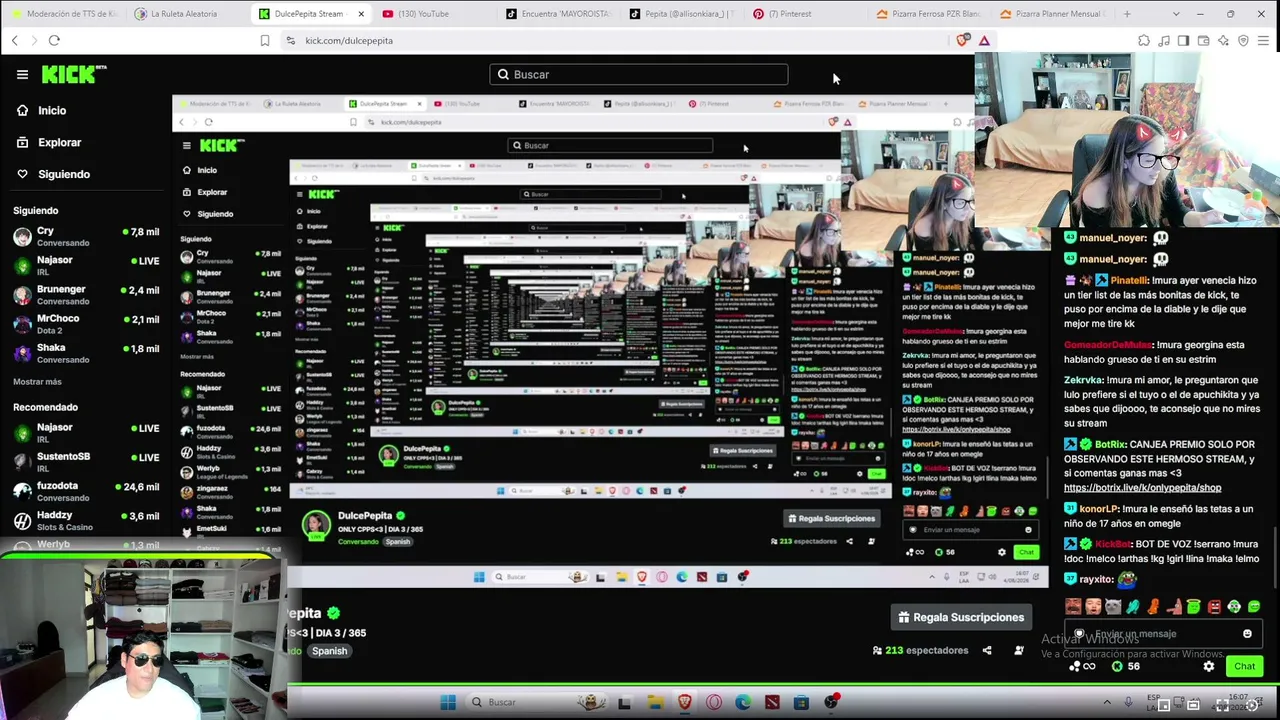Open fuzodota in the recommended channels
The image size is (1280, 720).
(85, 491)
